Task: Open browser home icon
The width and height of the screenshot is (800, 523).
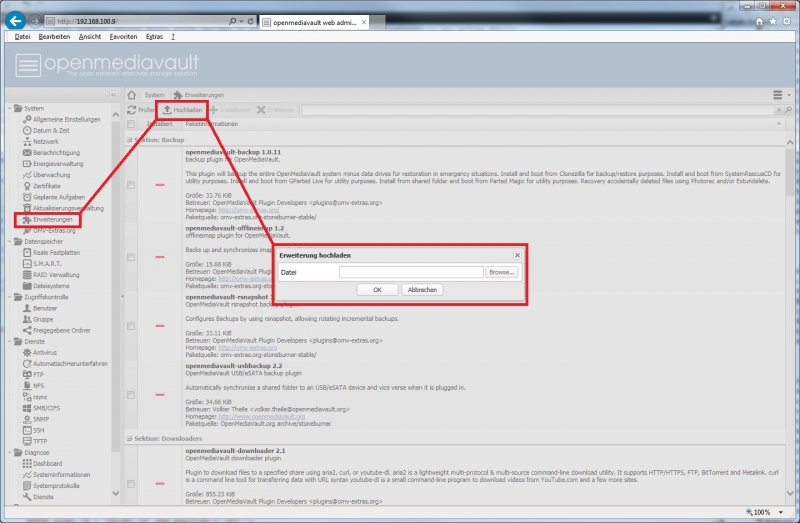Action: pyautogui.click(x=759, y=21)
